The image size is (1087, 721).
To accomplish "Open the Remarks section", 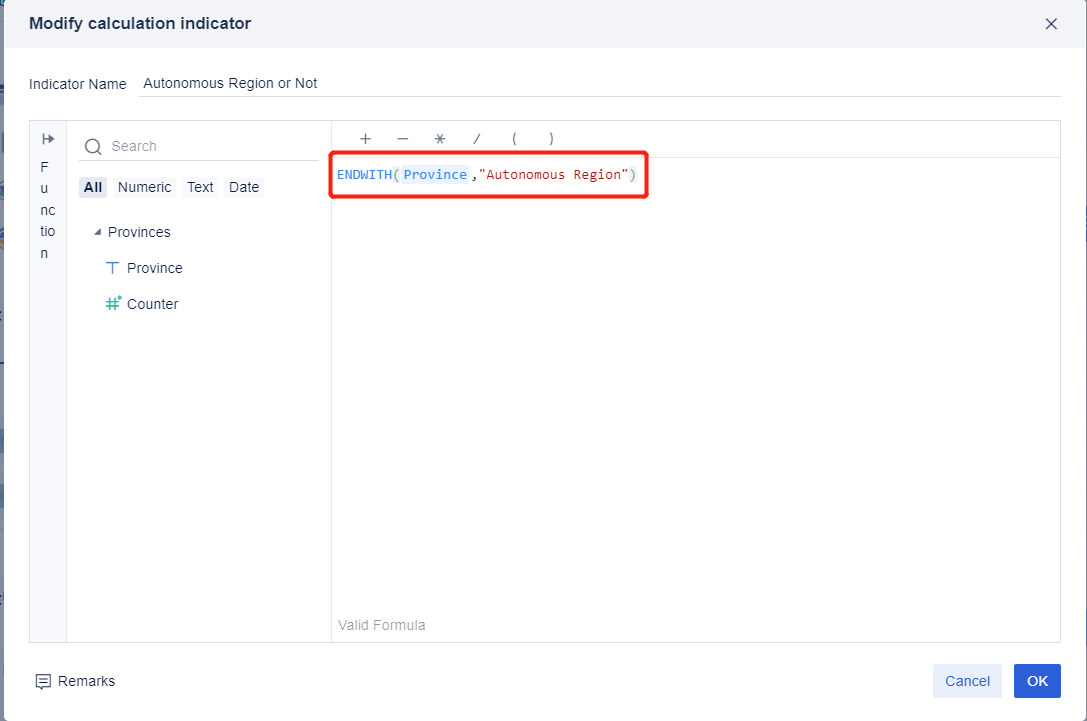I will pos(75,681).
